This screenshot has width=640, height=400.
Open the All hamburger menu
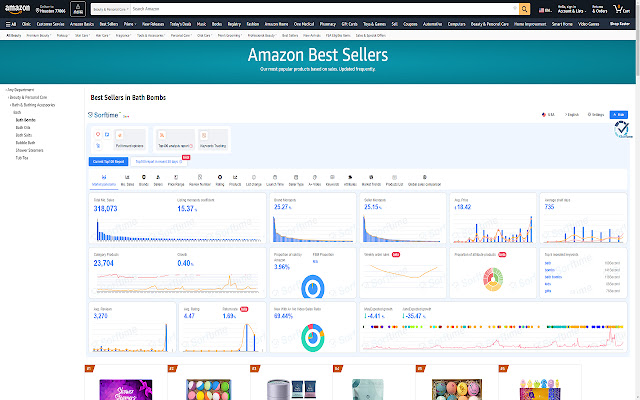[x=11, y=24]
